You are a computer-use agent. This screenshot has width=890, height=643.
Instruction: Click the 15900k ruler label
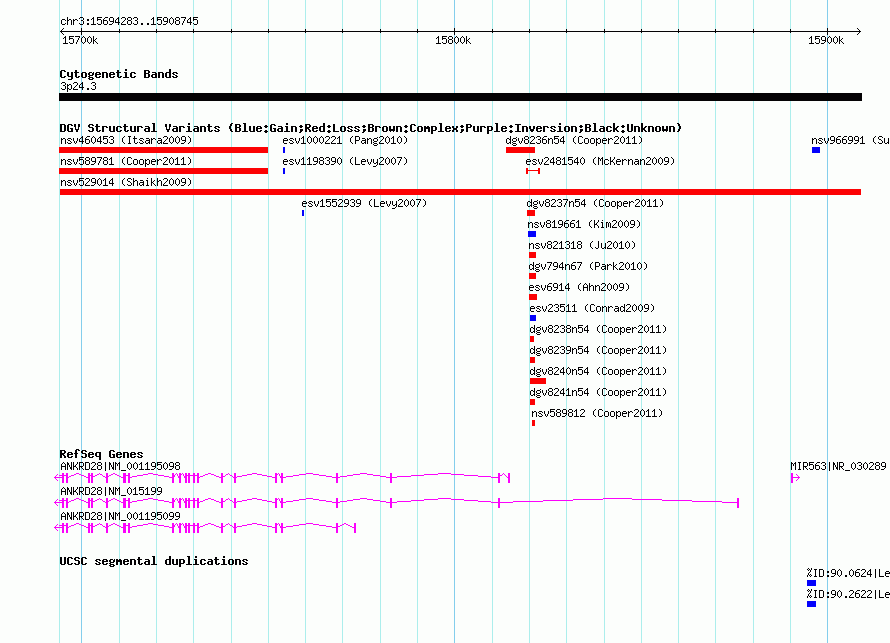826,40
